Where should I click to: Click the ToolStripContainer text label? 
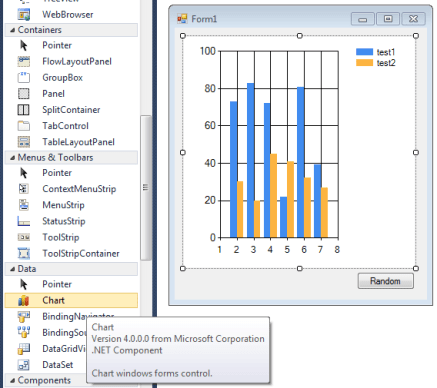pos(81,253)
